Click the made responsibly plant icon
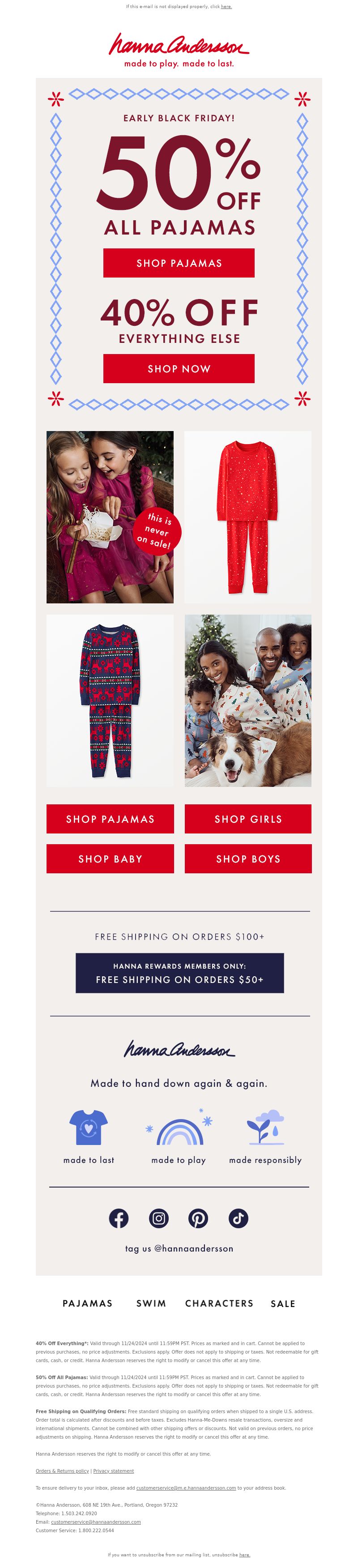Screen dimensions: 358x1568 point(265,1127)
